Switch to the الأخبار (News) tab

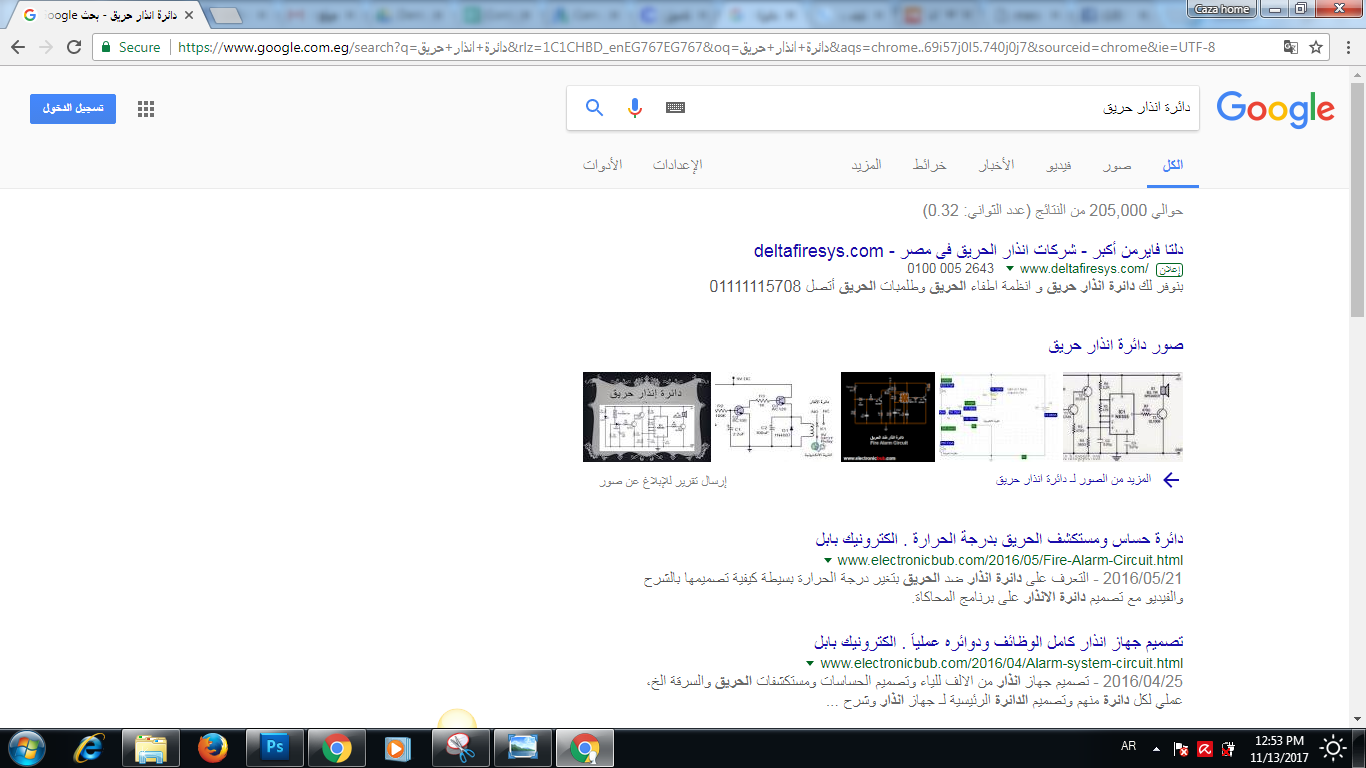tap(994, 165)
